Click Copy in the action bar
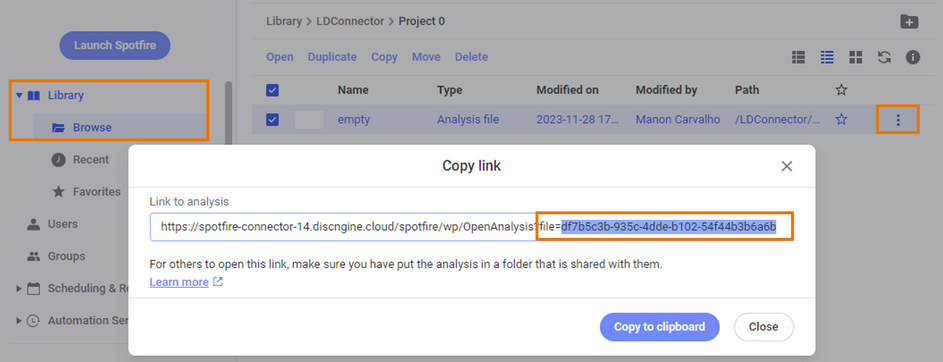The width and height of the screenshot is (943, 362). 384,57
